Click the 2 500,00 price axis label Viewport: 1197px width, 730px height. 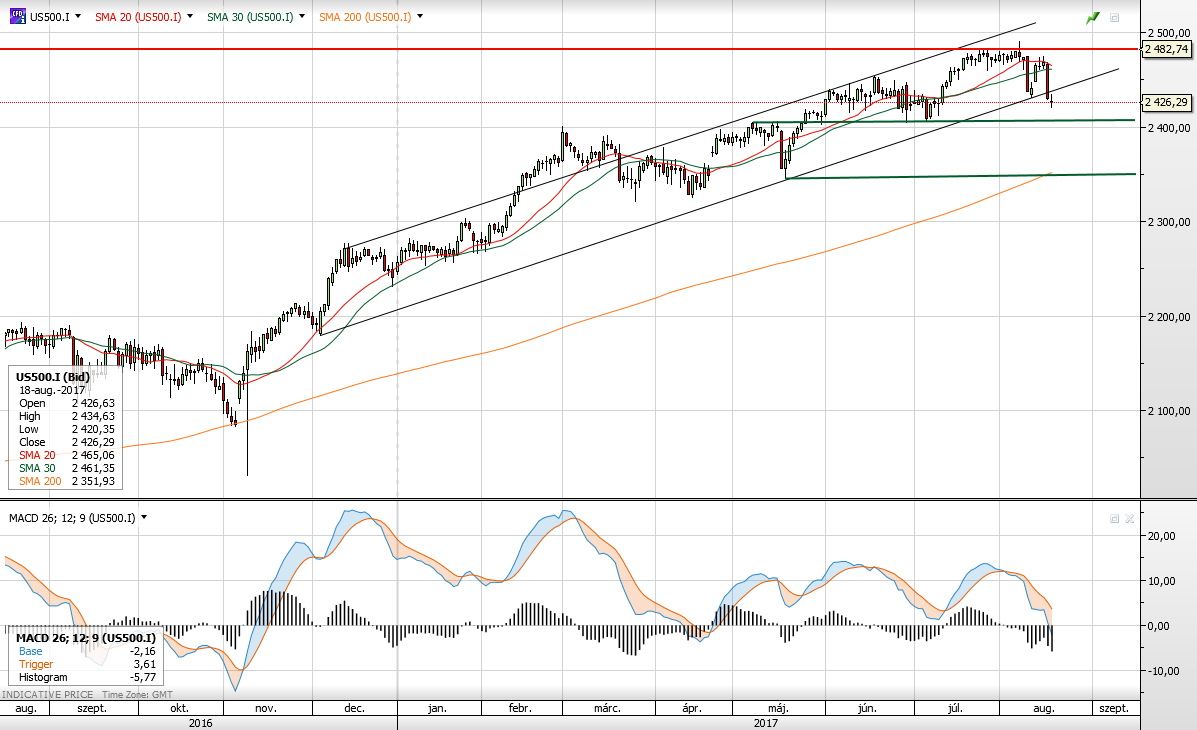coord(1169,33)
